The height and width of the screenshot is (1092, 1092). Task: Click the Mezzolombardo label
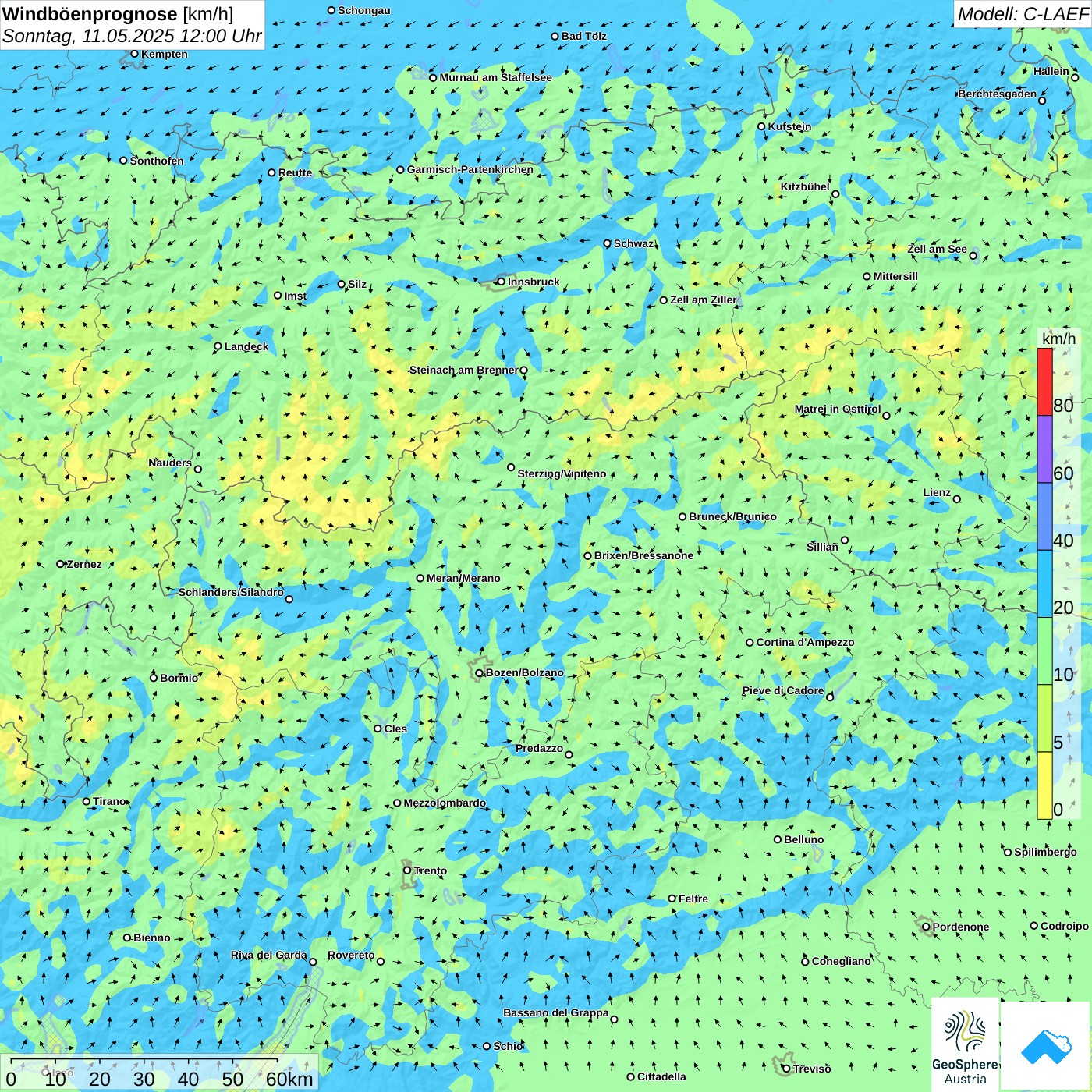(444, 803)
